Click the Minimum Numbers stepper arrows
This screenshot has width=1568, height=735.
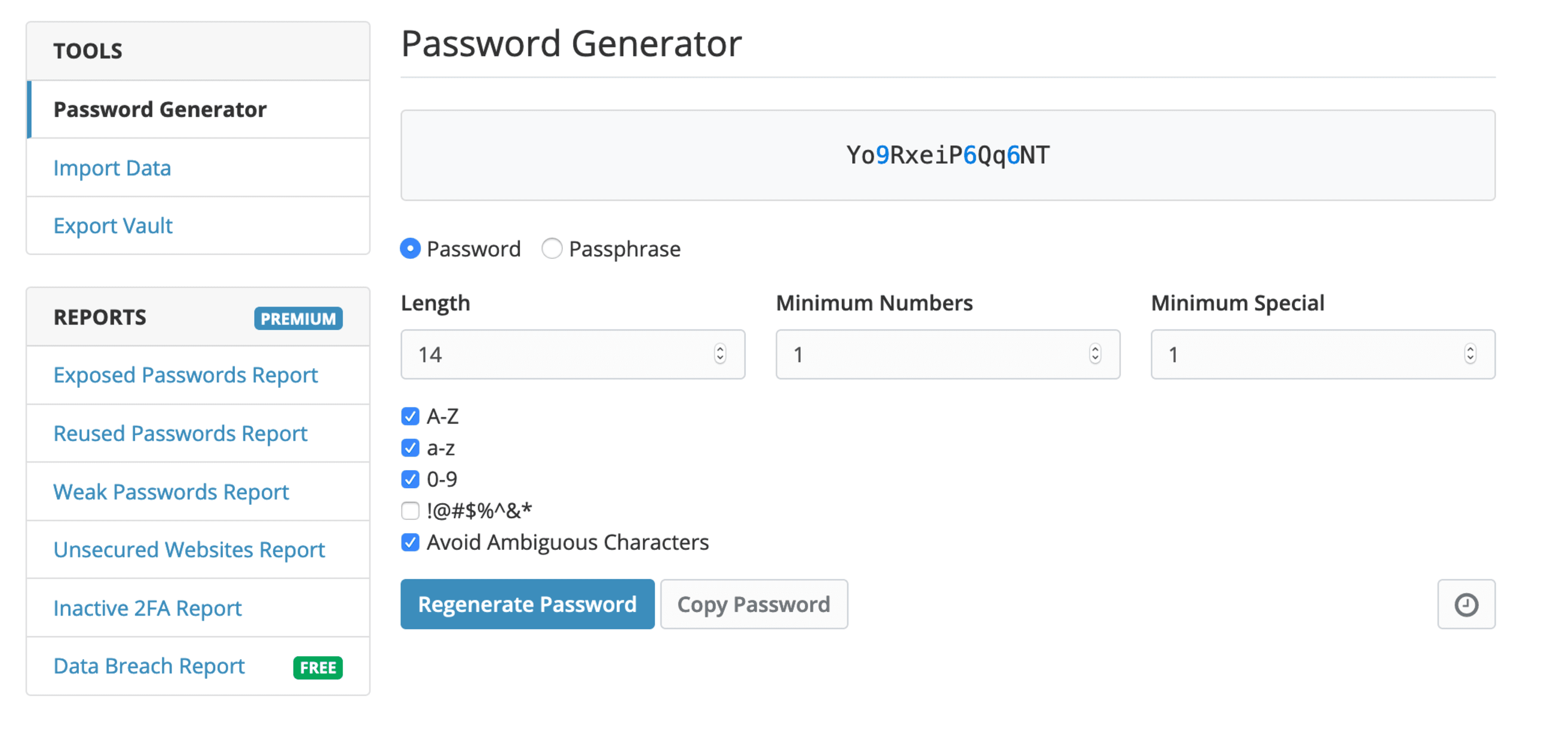point(1095,354)
